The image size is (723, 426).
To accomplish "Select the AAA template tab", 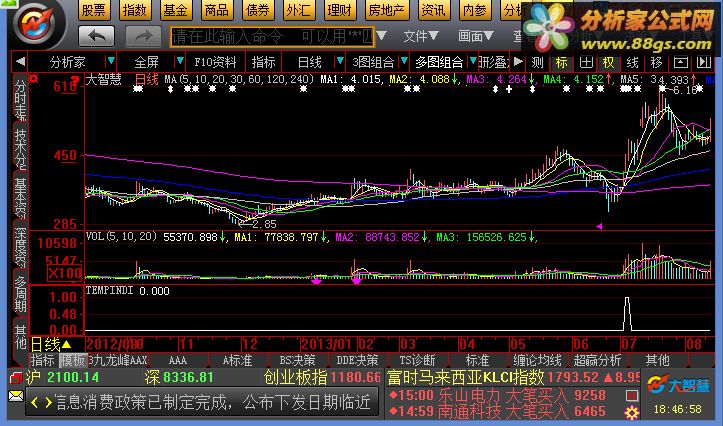I will [178, 360].
